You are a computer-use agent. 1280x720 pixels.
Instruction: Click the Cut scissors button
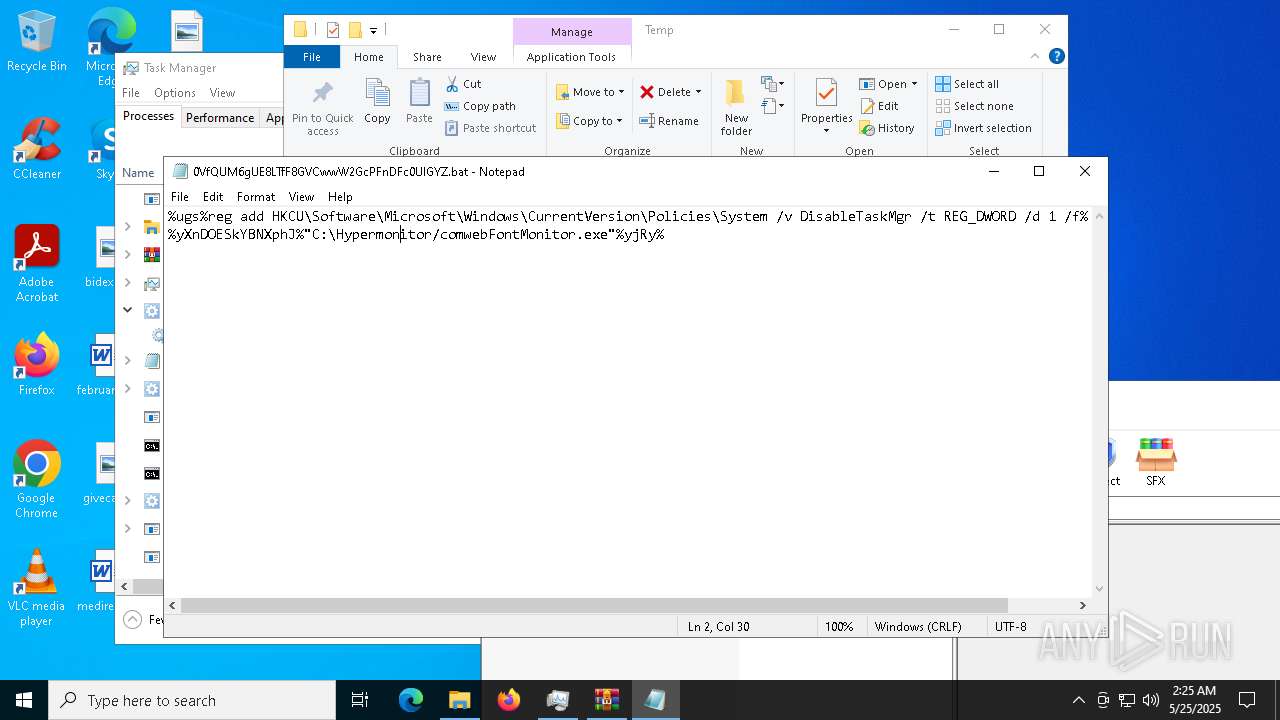tap(464, 84)
